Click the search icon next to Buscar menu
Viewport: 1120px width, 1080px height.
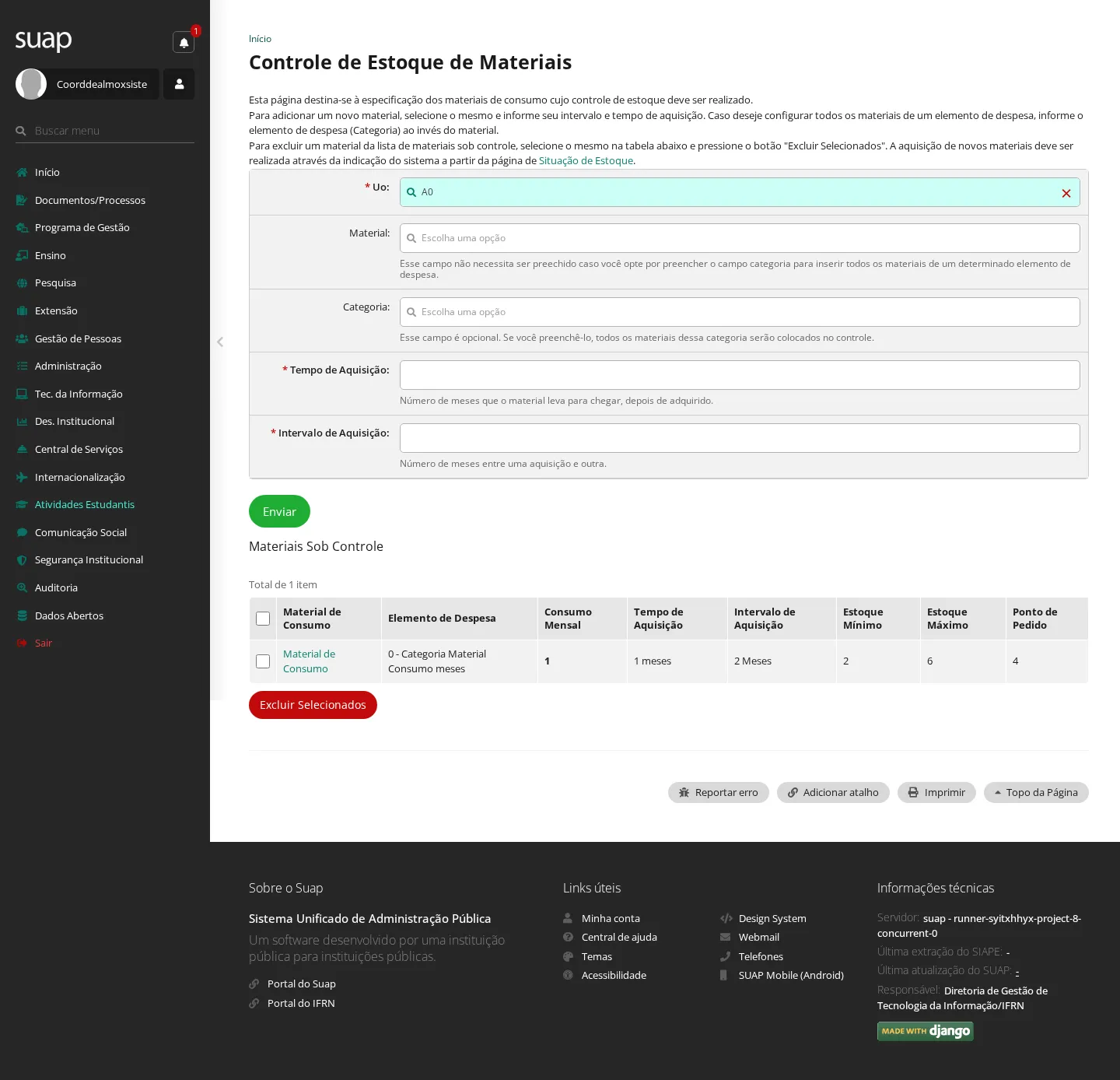point(21,131)
